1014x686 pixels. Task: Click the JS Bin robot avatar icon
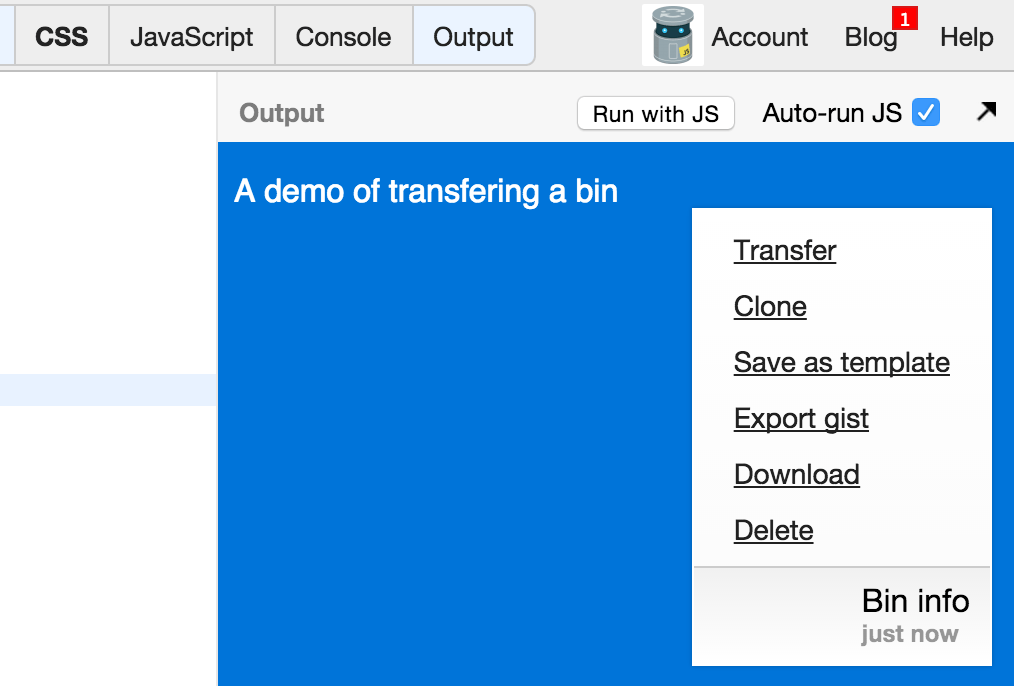672,36
